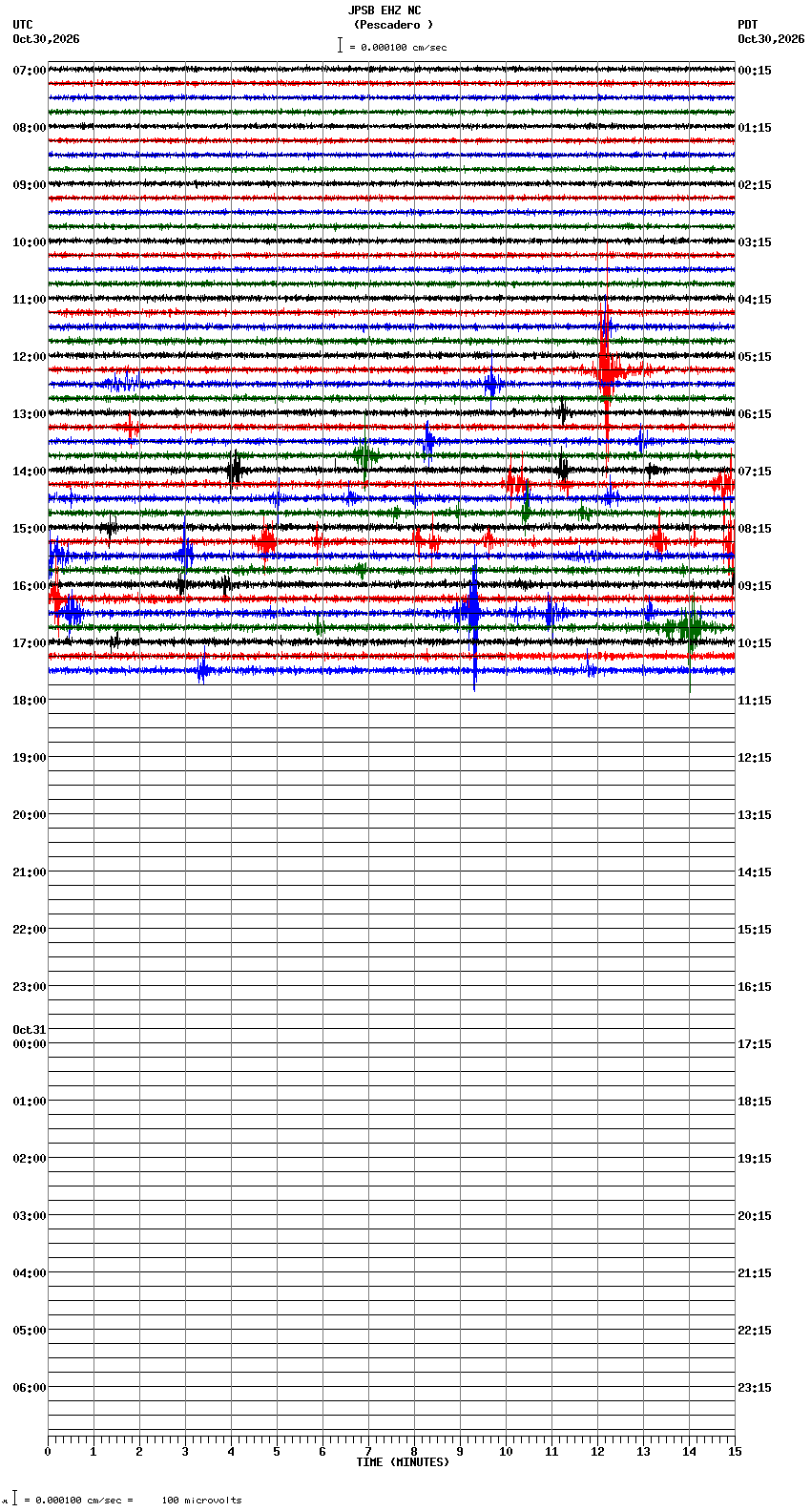Click the '(Pescadero )' location label
This screenshot has height=1512, width=811.
click(x=393, y=25)
